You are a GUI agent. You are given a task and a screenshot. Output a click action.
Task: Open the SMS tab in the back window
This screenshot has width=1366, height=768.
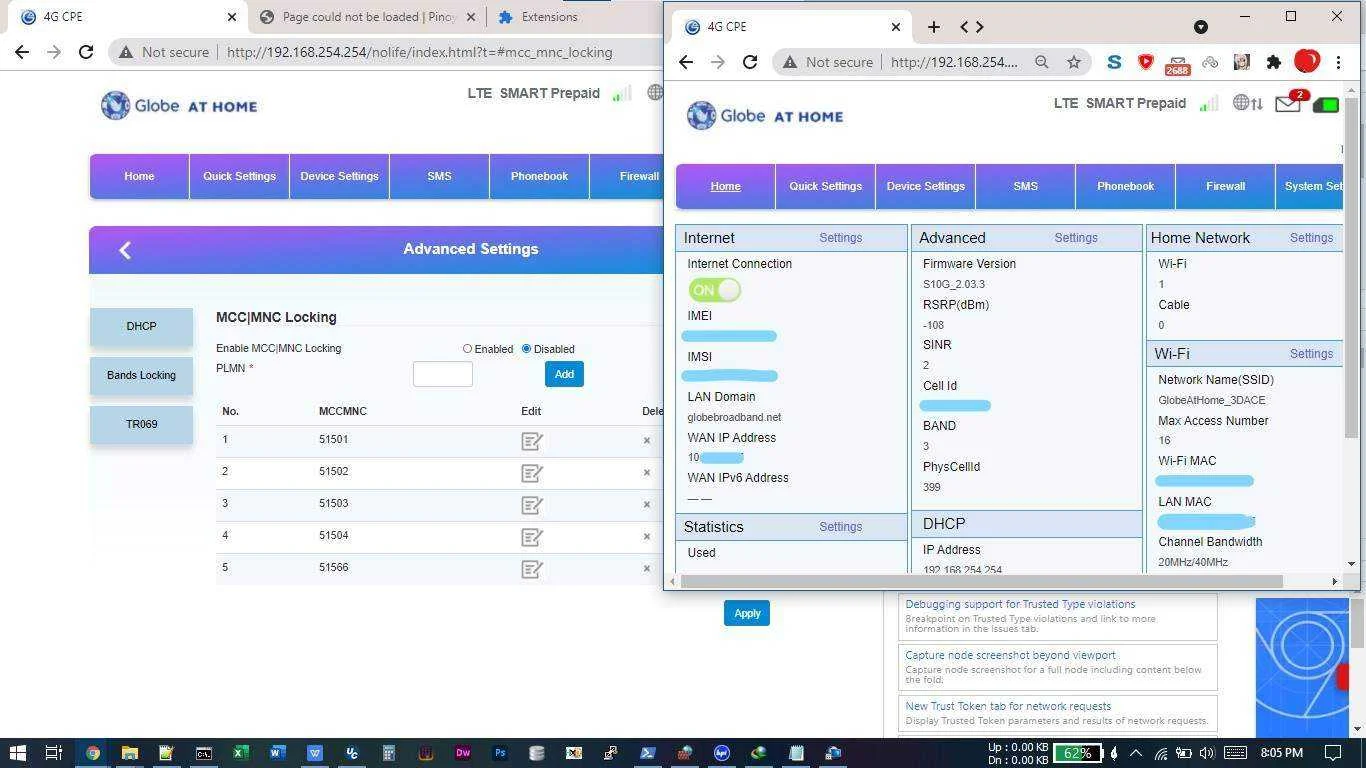coord(439,176)
